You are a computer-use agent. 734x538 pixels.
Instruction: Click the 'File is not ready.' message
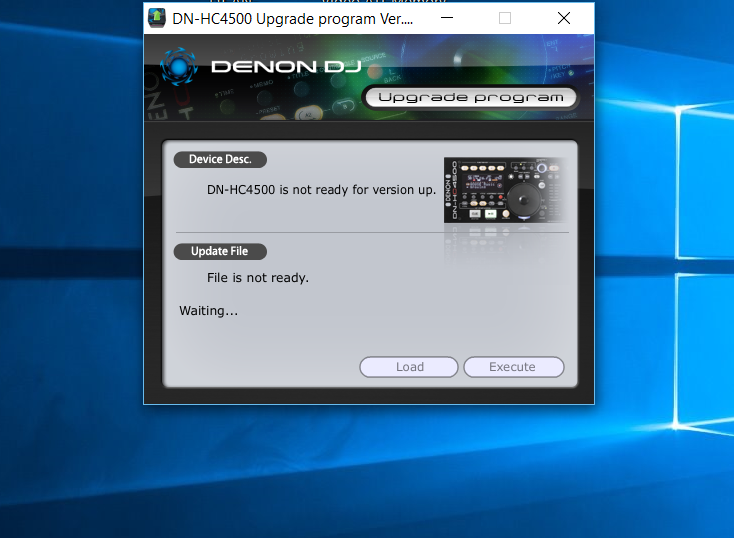(x=258, y=278)
